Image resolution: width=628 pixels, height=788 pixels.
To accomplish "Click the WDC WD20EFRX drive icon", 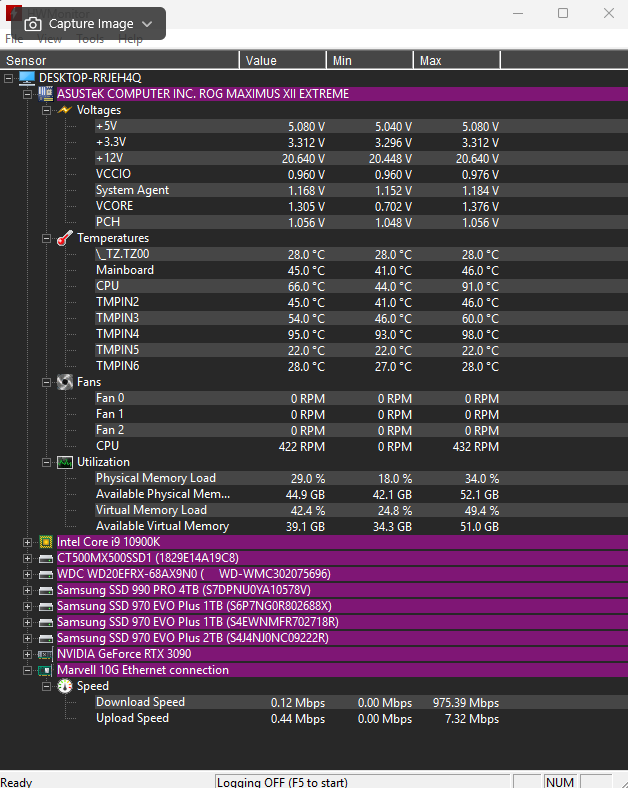I will (x=46, y=574).
